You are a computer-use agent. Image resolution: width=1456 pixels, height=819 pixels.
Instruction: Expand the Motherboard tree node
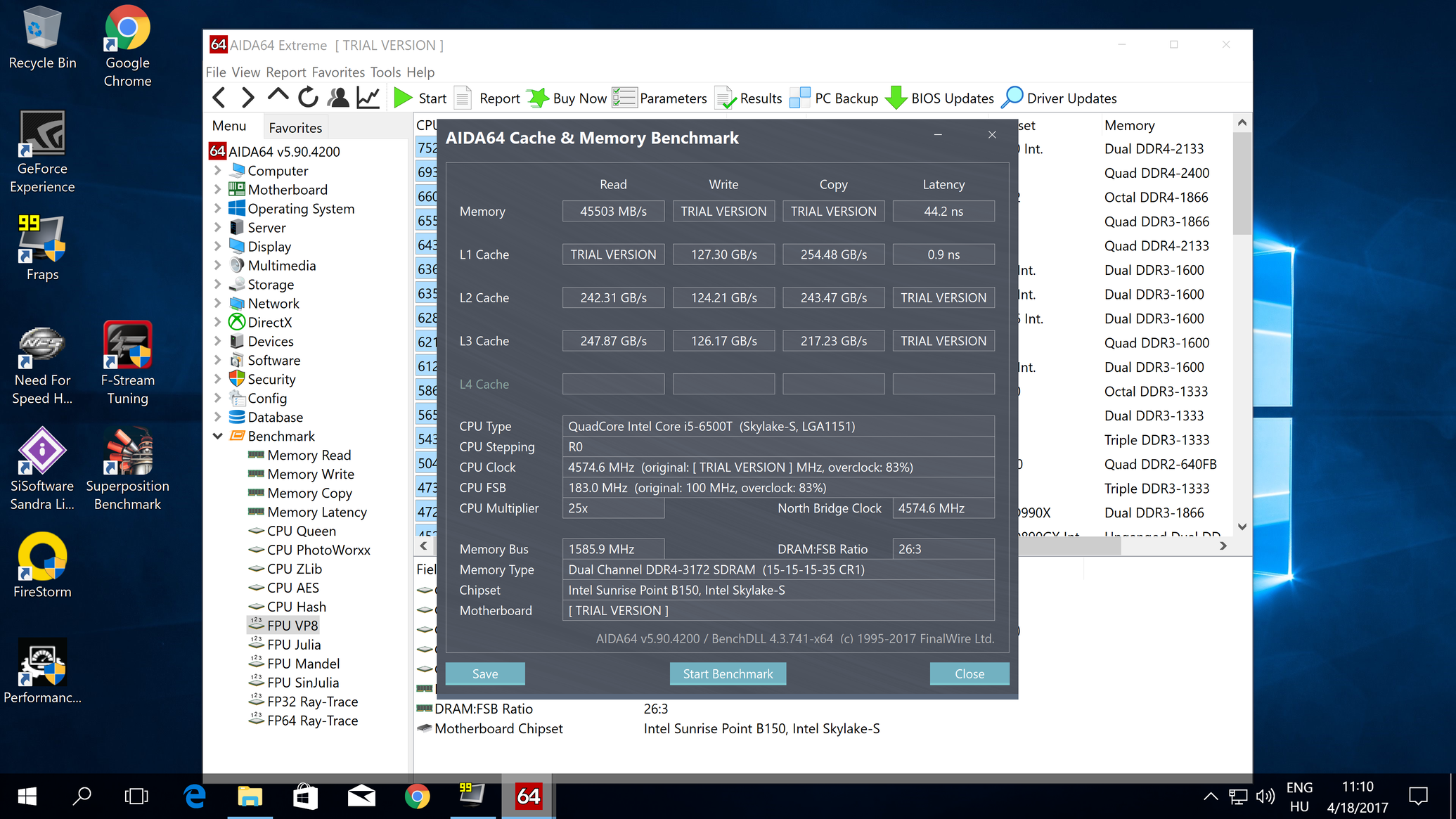pos(217,190)
